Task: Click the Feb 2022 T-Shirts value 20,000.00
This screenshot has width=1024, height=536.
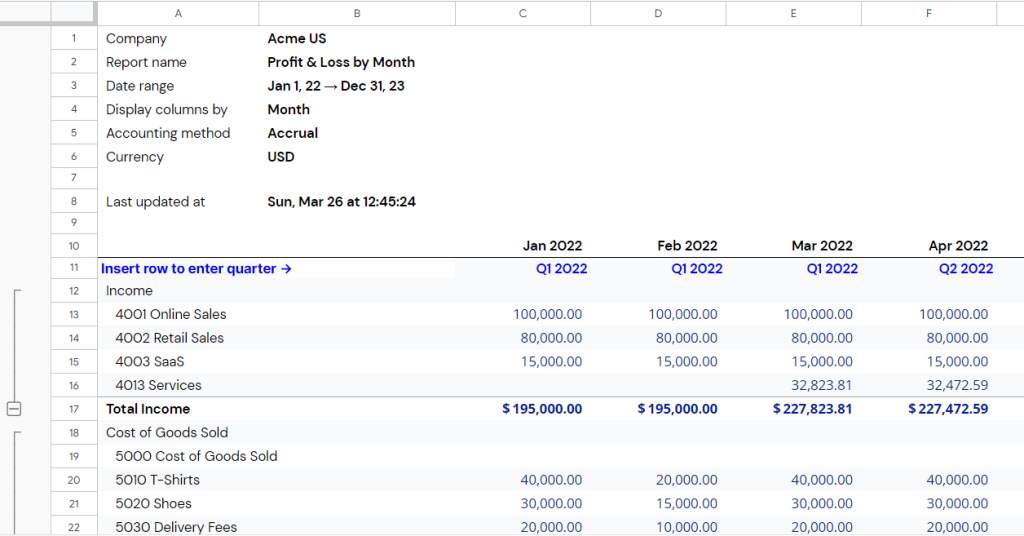Action: pyautogui.click(x=658, y=480)
